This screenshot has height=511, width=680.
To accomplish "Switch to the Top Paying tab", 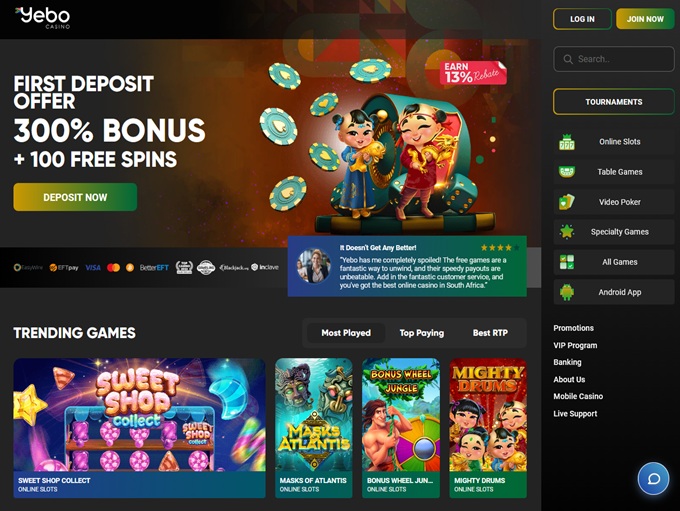I will pos(422,333).
